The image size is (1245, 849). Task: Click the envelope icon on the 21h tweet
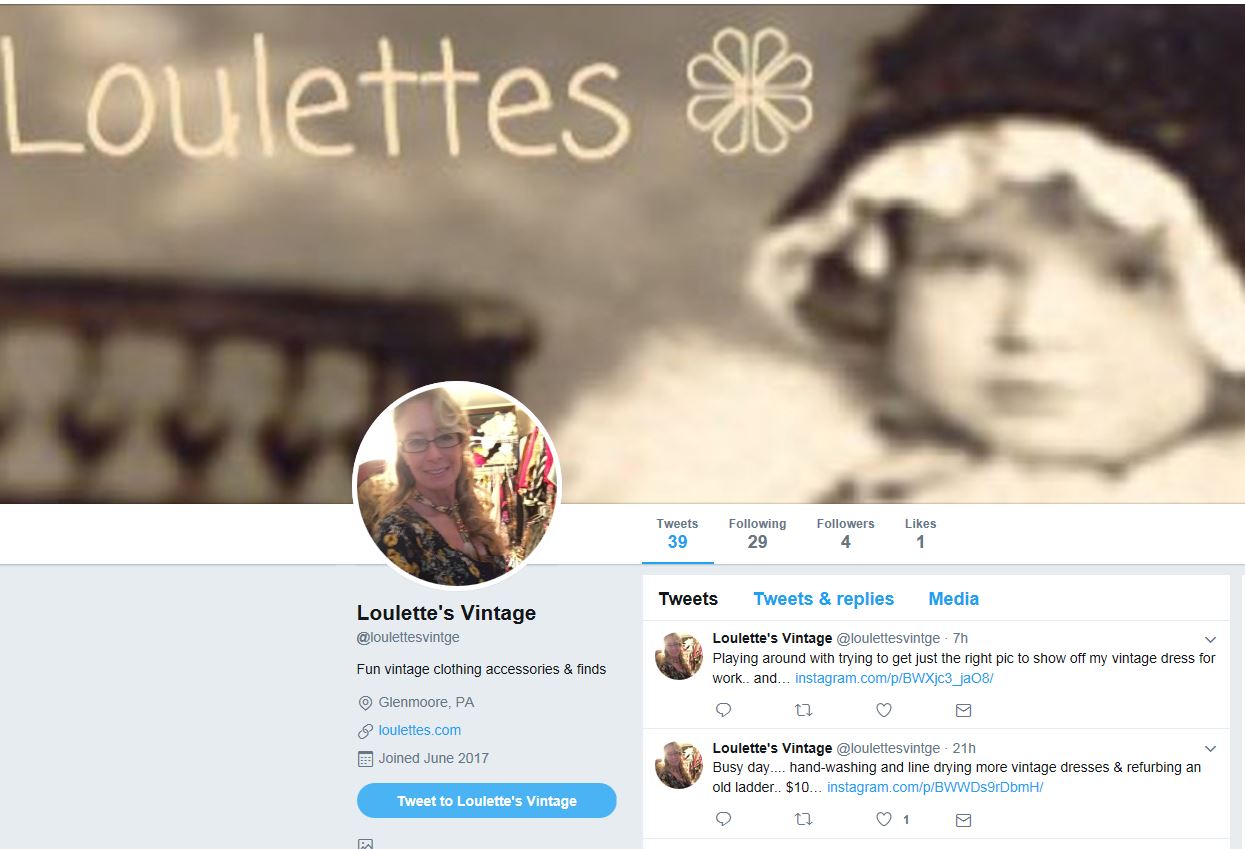point(963,819)
